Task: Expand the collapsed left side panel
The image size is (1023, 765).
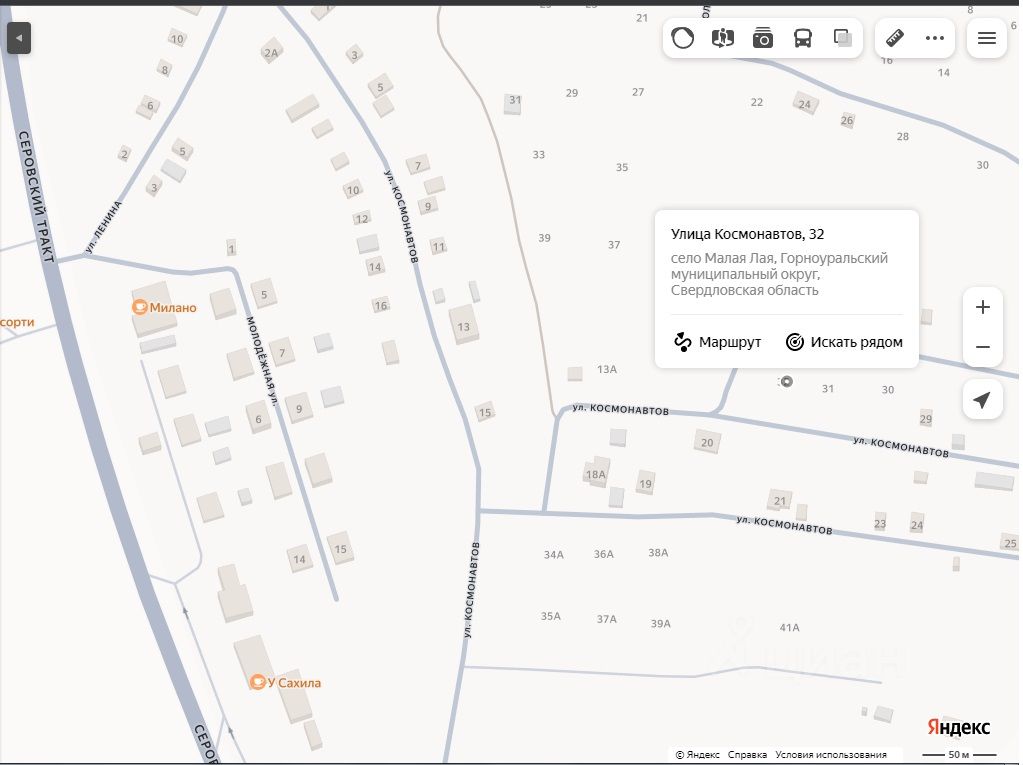Action: (19, 39)
